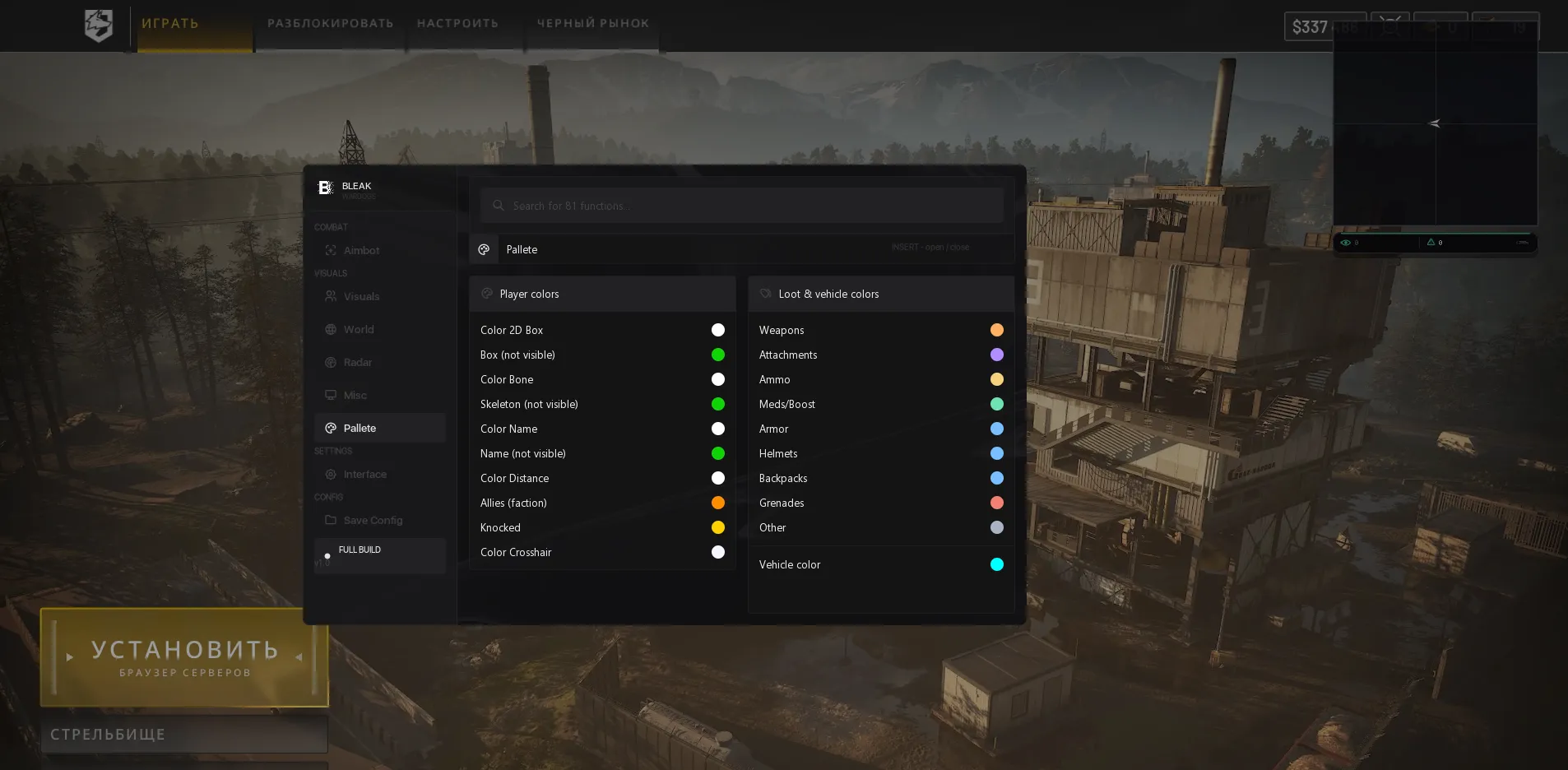Screen dimensions: 1568x770
Task: Open Other gray swatch
Action: pyautogui.click(x=997, y=527)
